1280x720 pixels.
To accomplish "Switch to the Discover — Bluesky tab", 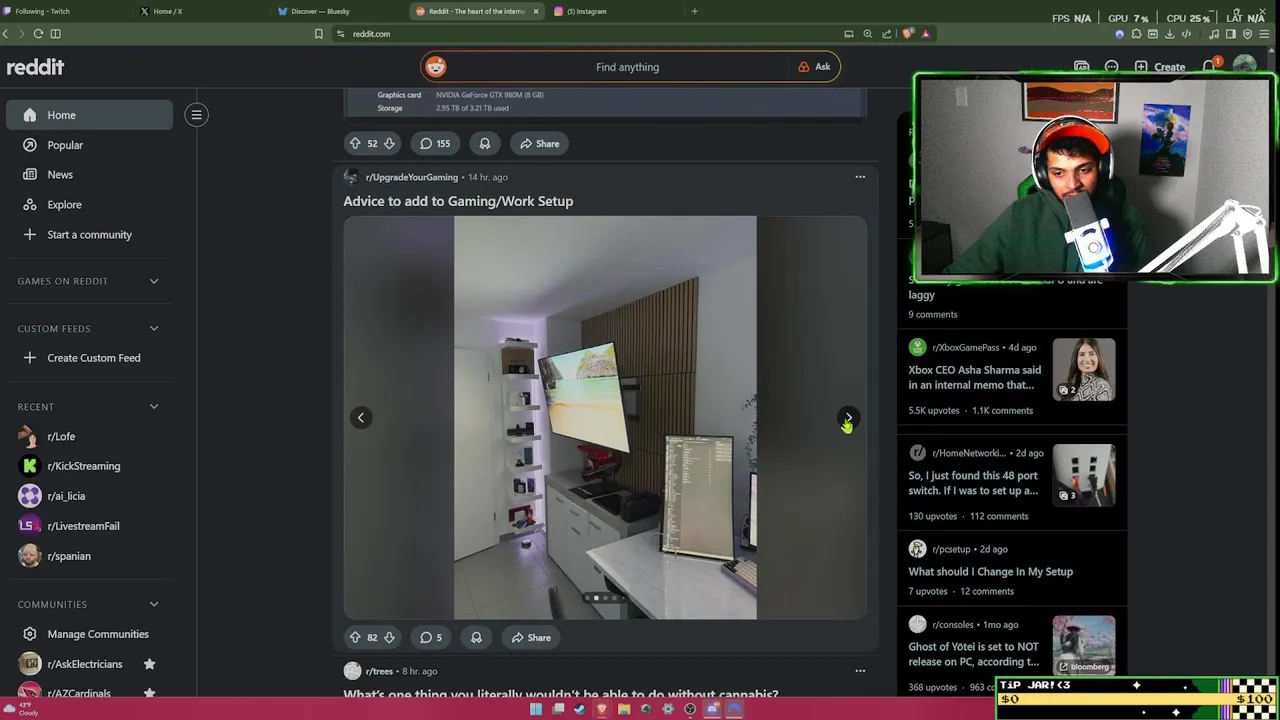I will [x=340, y=11].
